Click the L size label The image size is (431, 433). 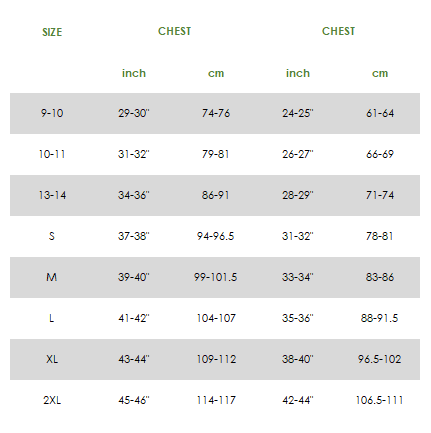coord(51,318)
